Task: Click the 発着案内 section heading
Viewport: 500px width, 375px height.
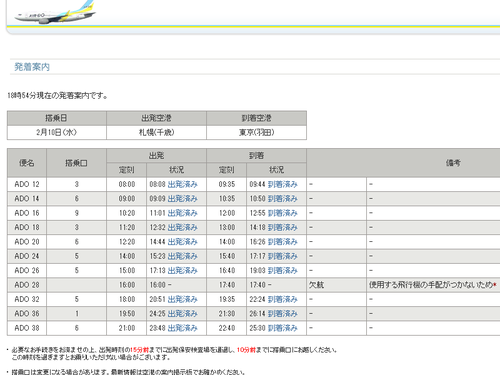Action: click(x=32, y=67)
